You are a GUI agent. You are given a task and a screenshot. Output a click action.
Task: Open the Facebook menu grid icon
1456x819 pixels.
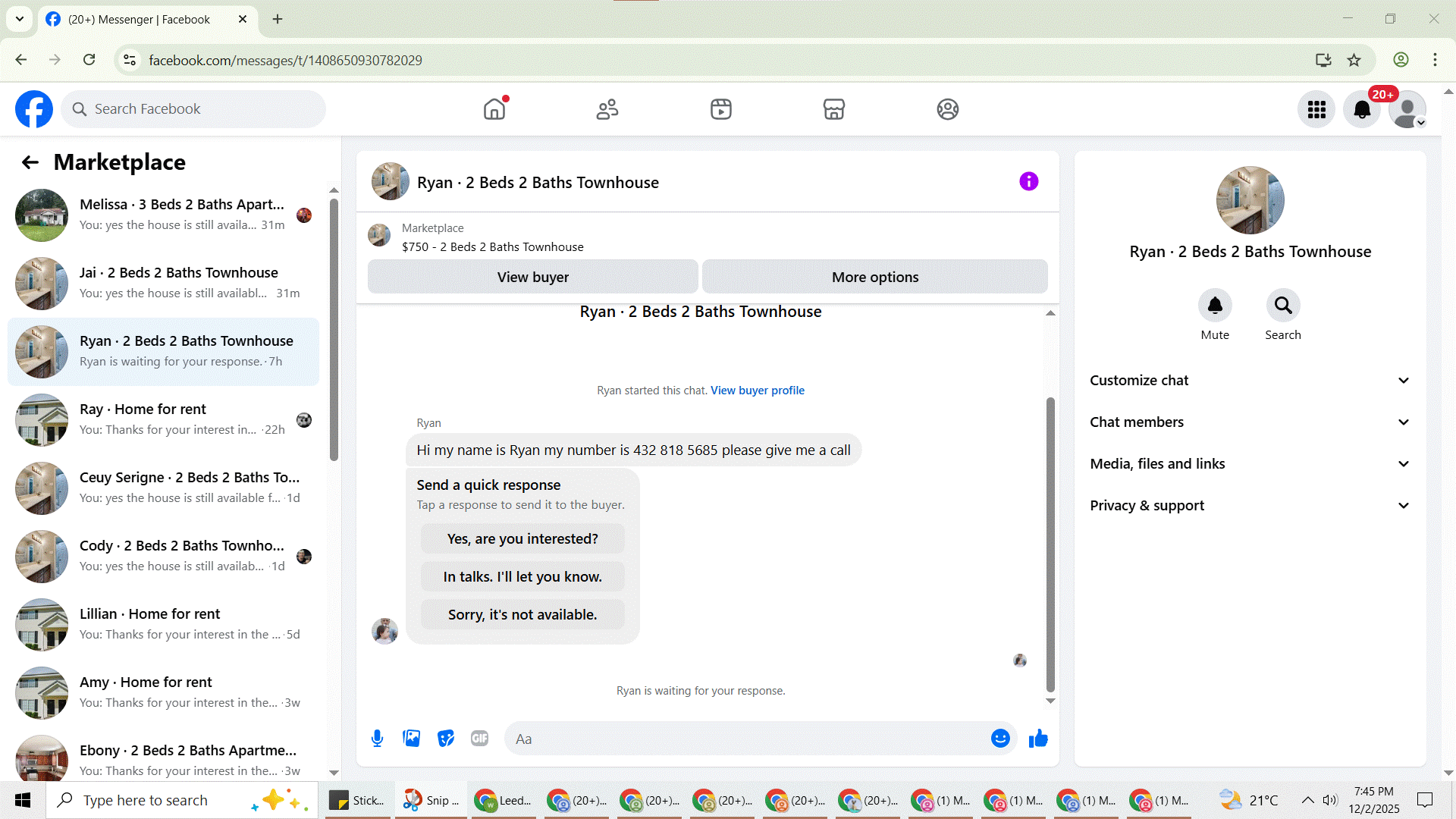pos(1316,110)
